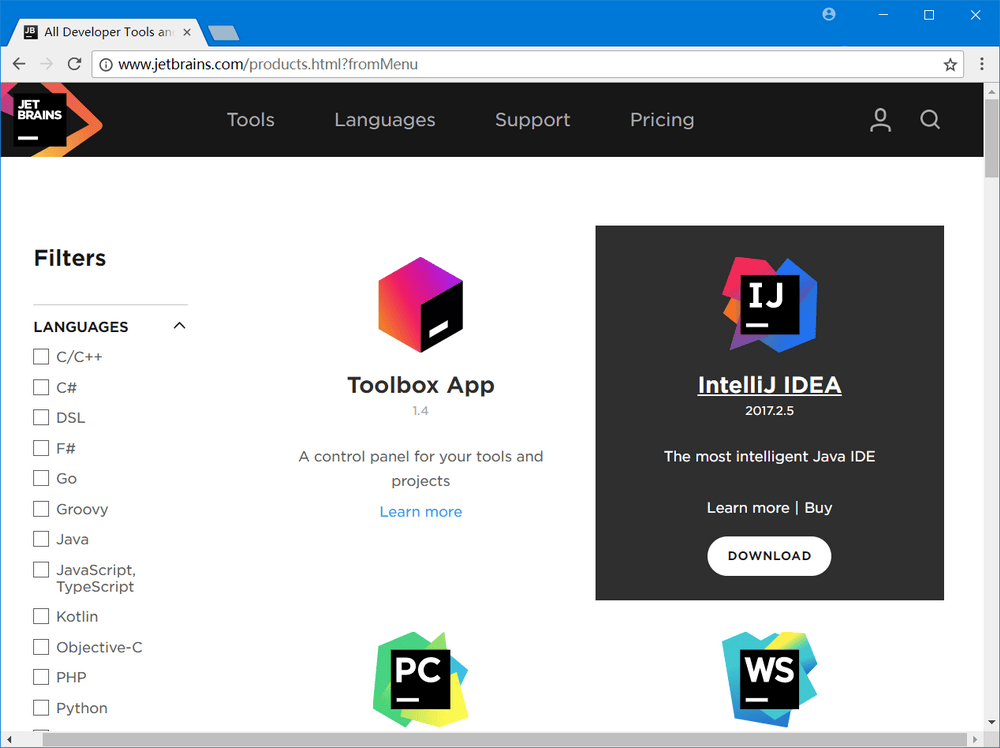The height and width of the screenshot is (748, 1000).
Task: Click the IntelliJ IDEA IJ logo
Action: (769, 305)
